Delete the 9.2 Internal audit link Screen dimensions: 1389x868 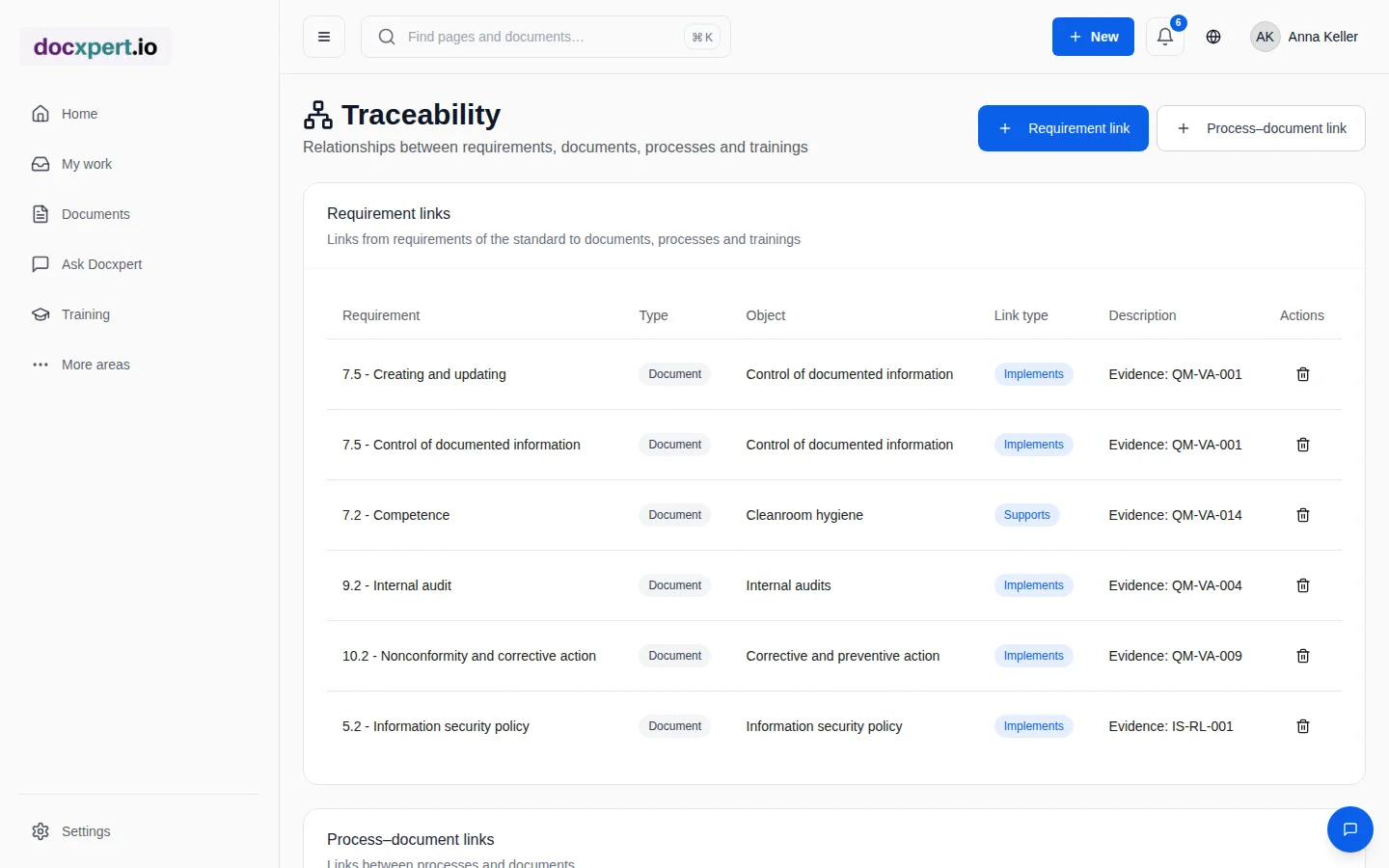(x=1302, y=585)
